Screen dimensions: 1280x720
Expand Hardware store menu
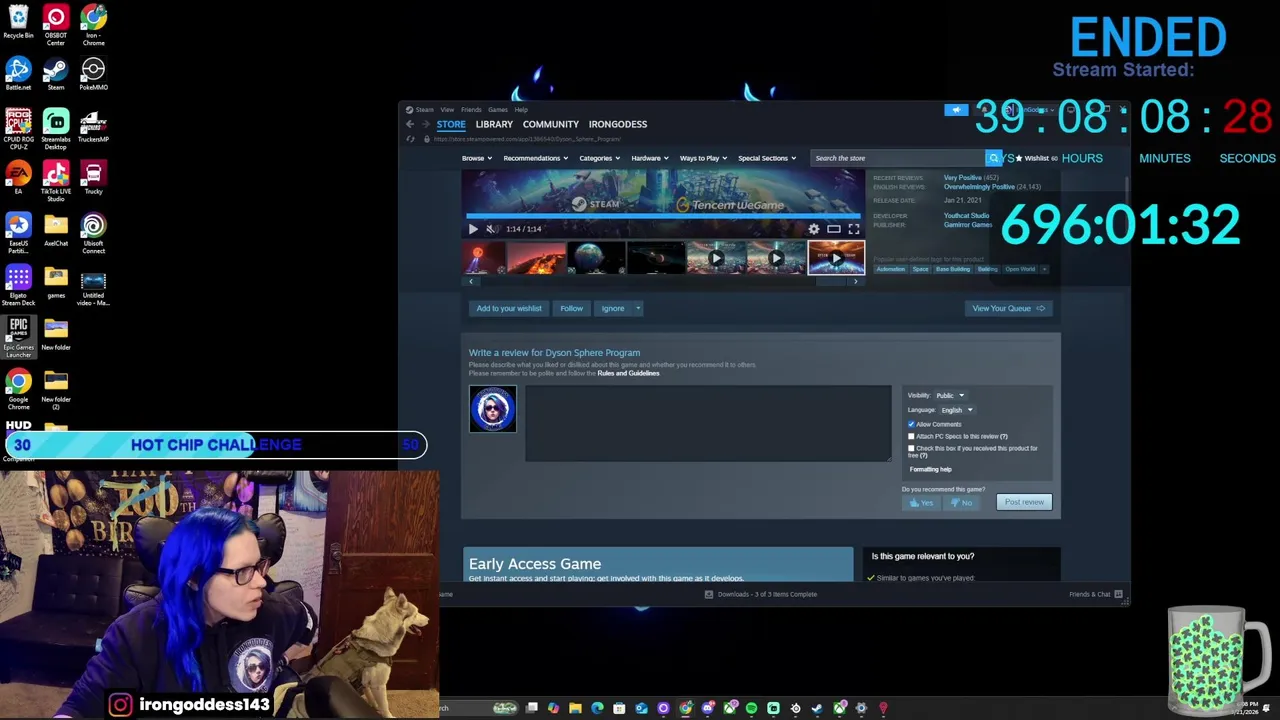(649, 158)
